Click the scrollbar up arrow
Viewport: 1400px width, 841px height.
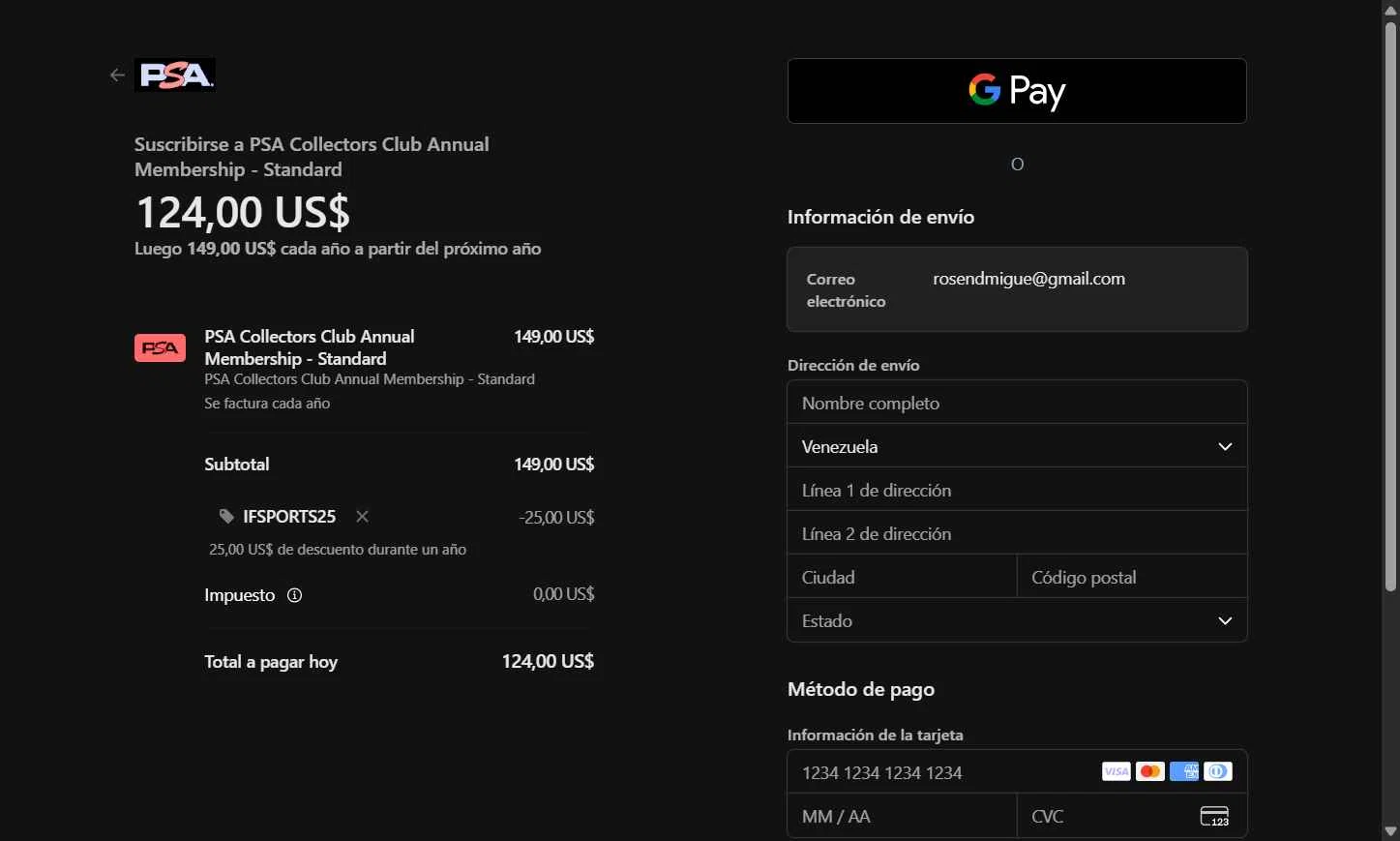click(x=1390, y=10)
